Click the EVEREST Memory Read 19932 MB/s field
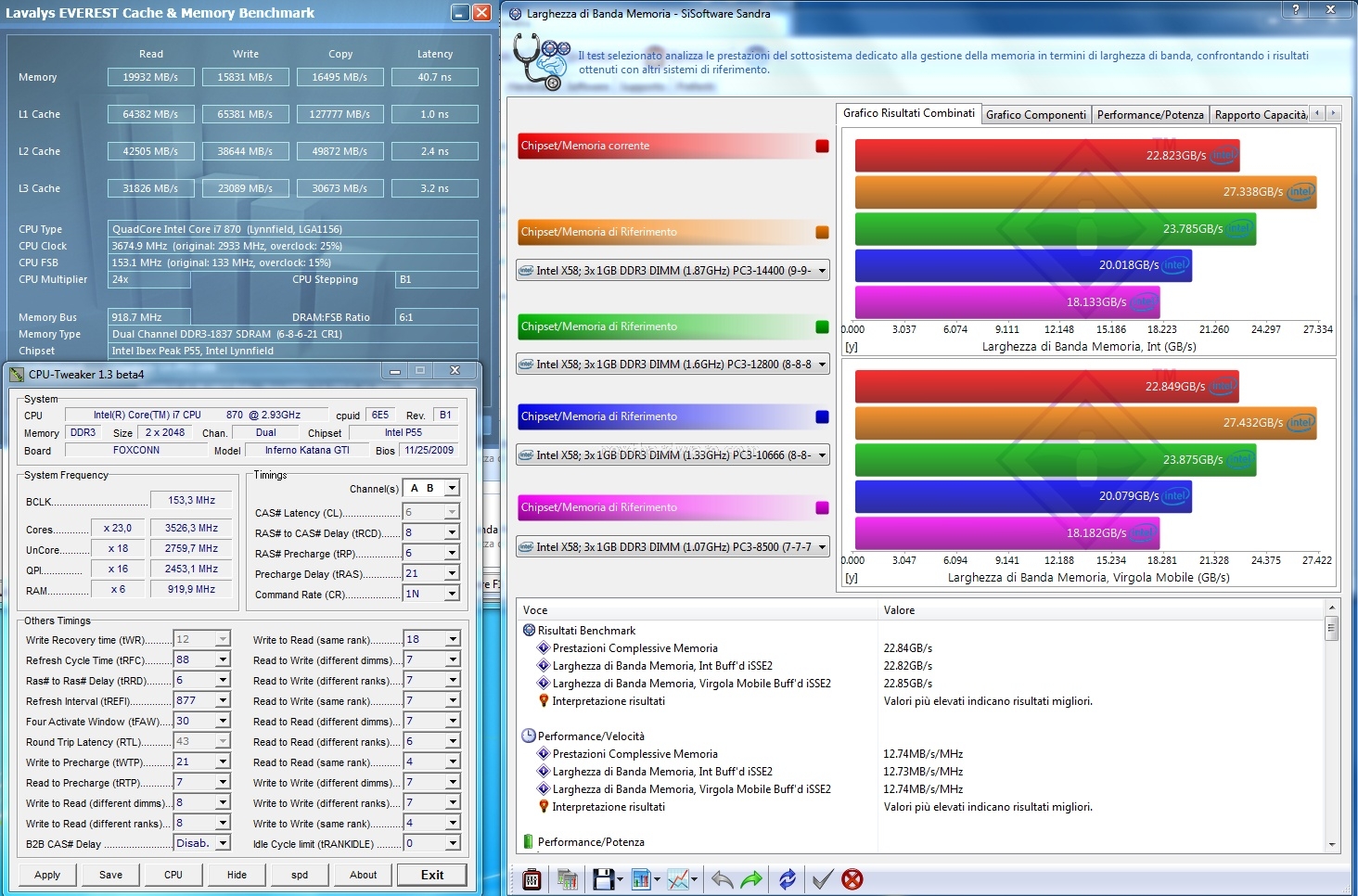1358x896 pixels. (150, 77)
